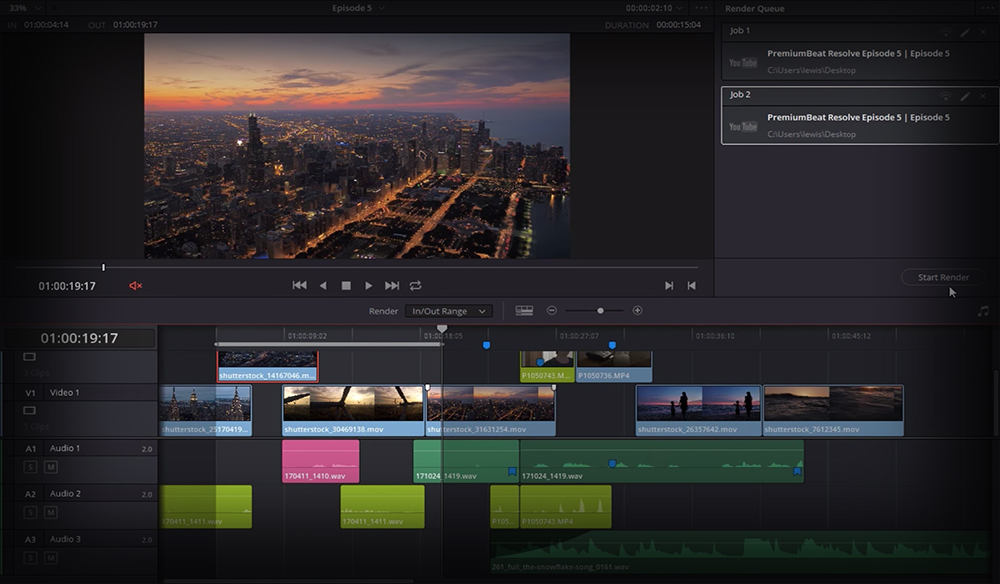Screen dimensions: 1000x584
Task: Select Job 1 in the Render Queue
Action: (858, 60)
